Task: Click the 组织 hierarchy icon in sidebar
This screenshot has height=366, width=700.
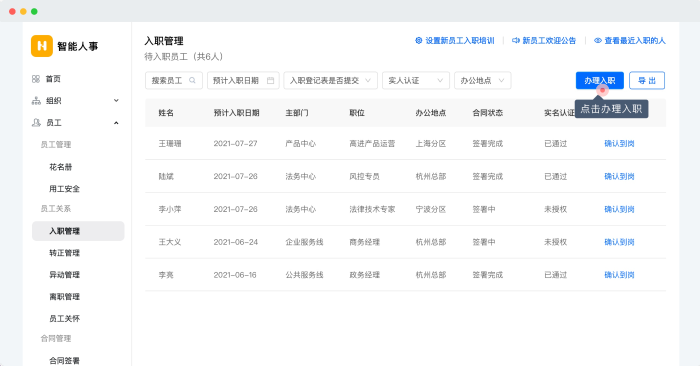Action: (36, 101)
